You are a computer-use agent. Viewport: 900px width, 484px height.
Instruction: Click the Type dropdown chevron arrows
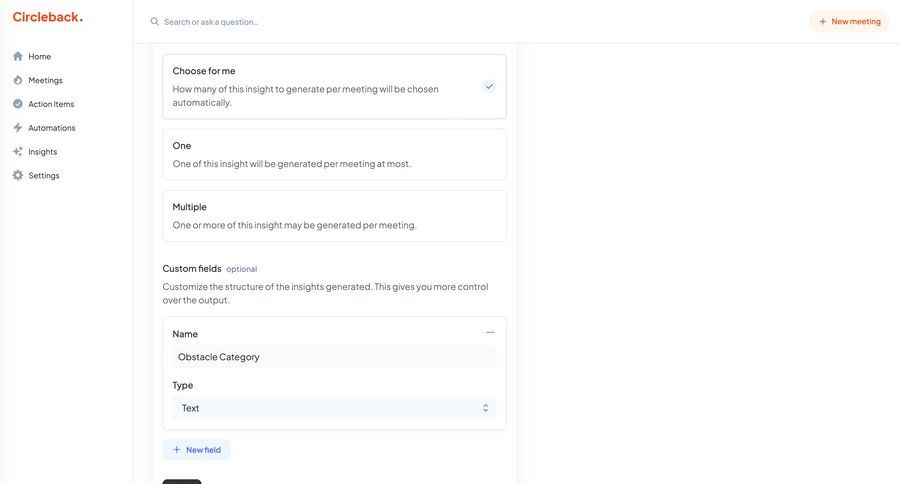(x=486, y=408)
